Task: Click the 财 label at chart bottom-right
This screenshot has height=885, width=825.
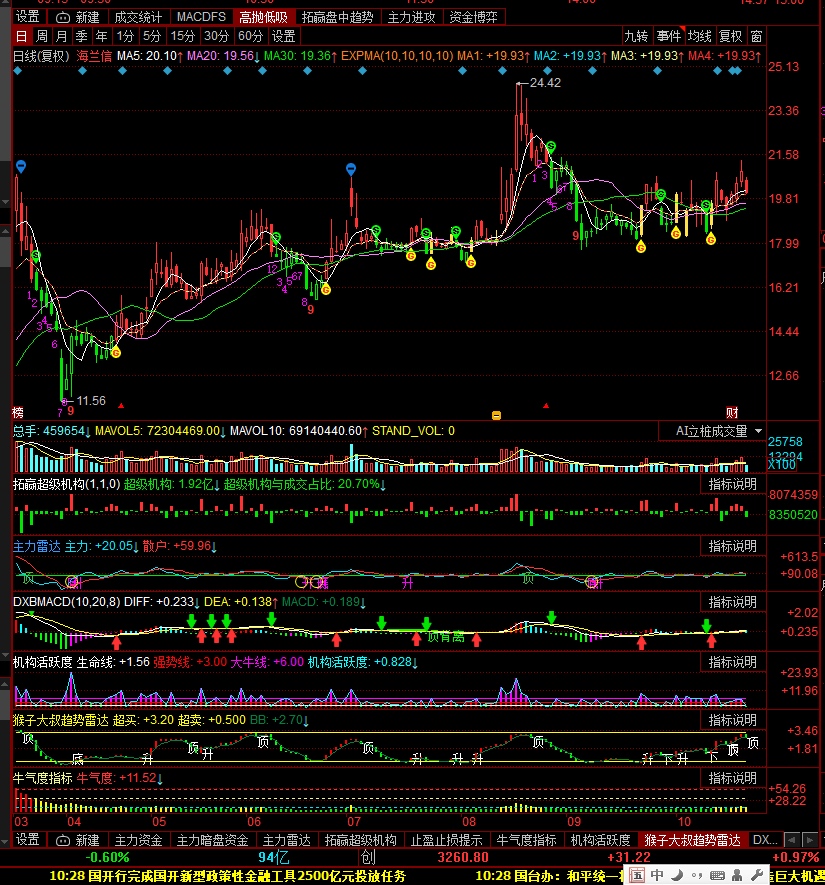Action: coord(732,413)
